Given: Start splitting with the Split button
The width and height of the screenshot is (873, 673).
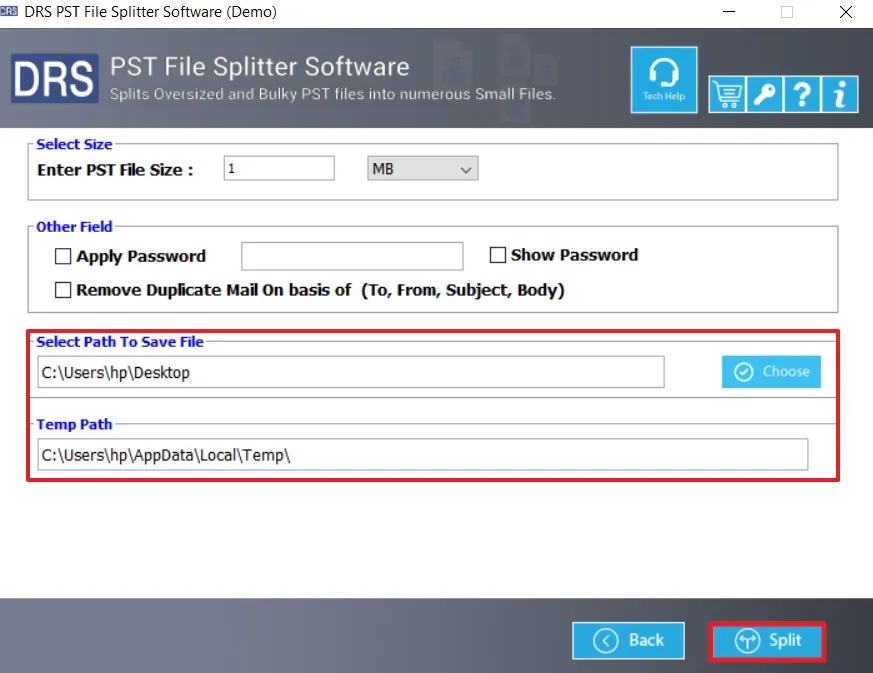Looking at the screenshot, I should click(768, 641).
